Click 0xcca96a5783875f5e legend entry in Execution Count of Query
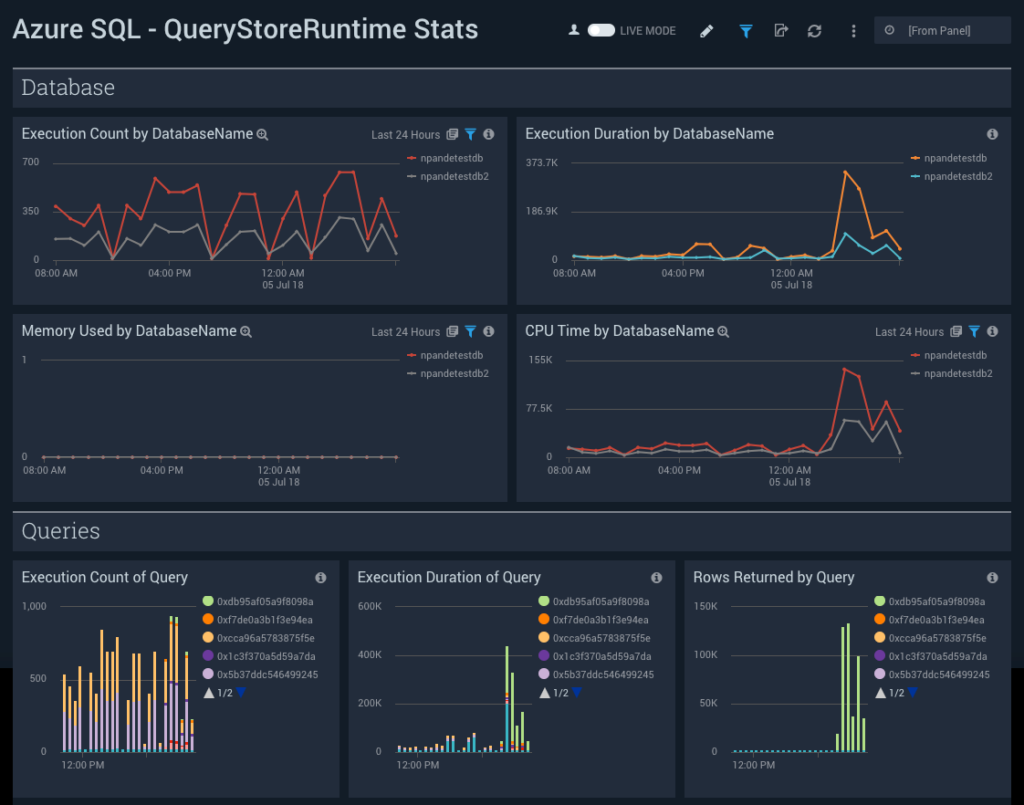Screen dimensions: 1024x805 (x=259, y=638)
